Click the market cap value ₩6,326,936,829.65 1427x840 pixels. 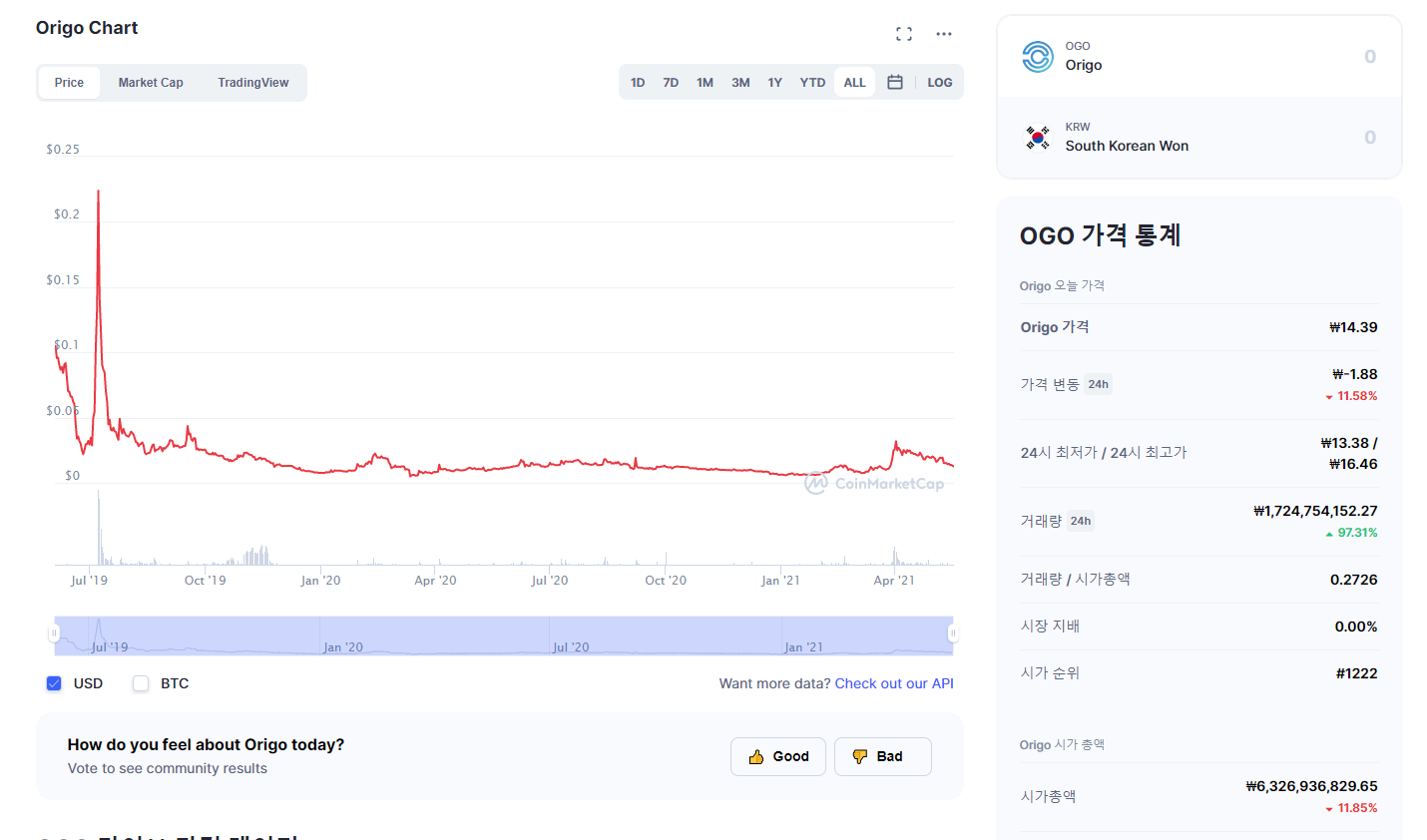pyautogui.click(x=1311, y=786)
